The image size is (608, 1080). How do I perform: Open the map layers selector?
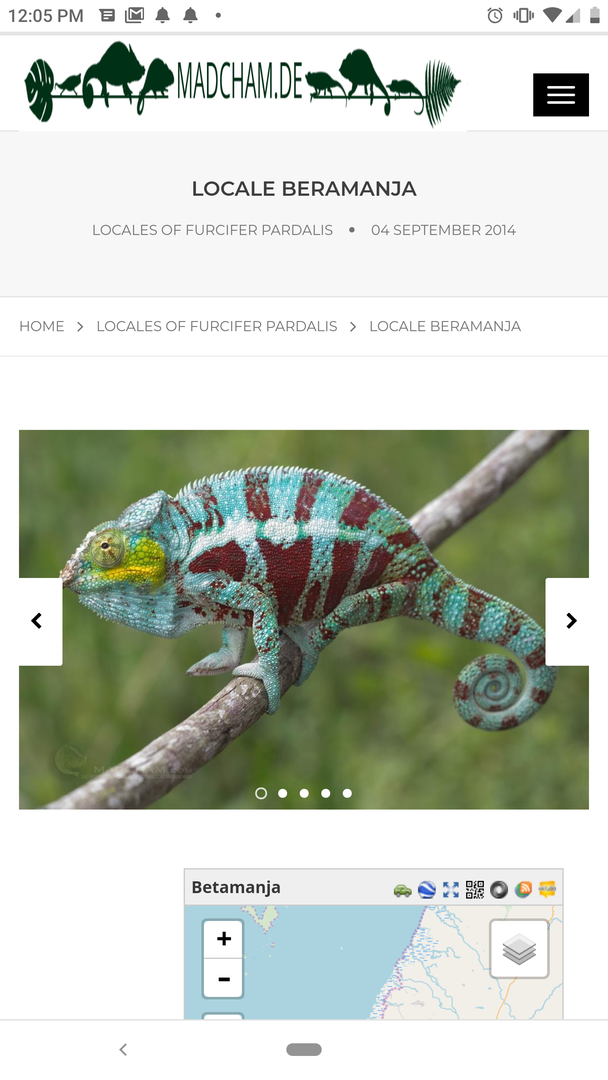click(x=519, y=948)
